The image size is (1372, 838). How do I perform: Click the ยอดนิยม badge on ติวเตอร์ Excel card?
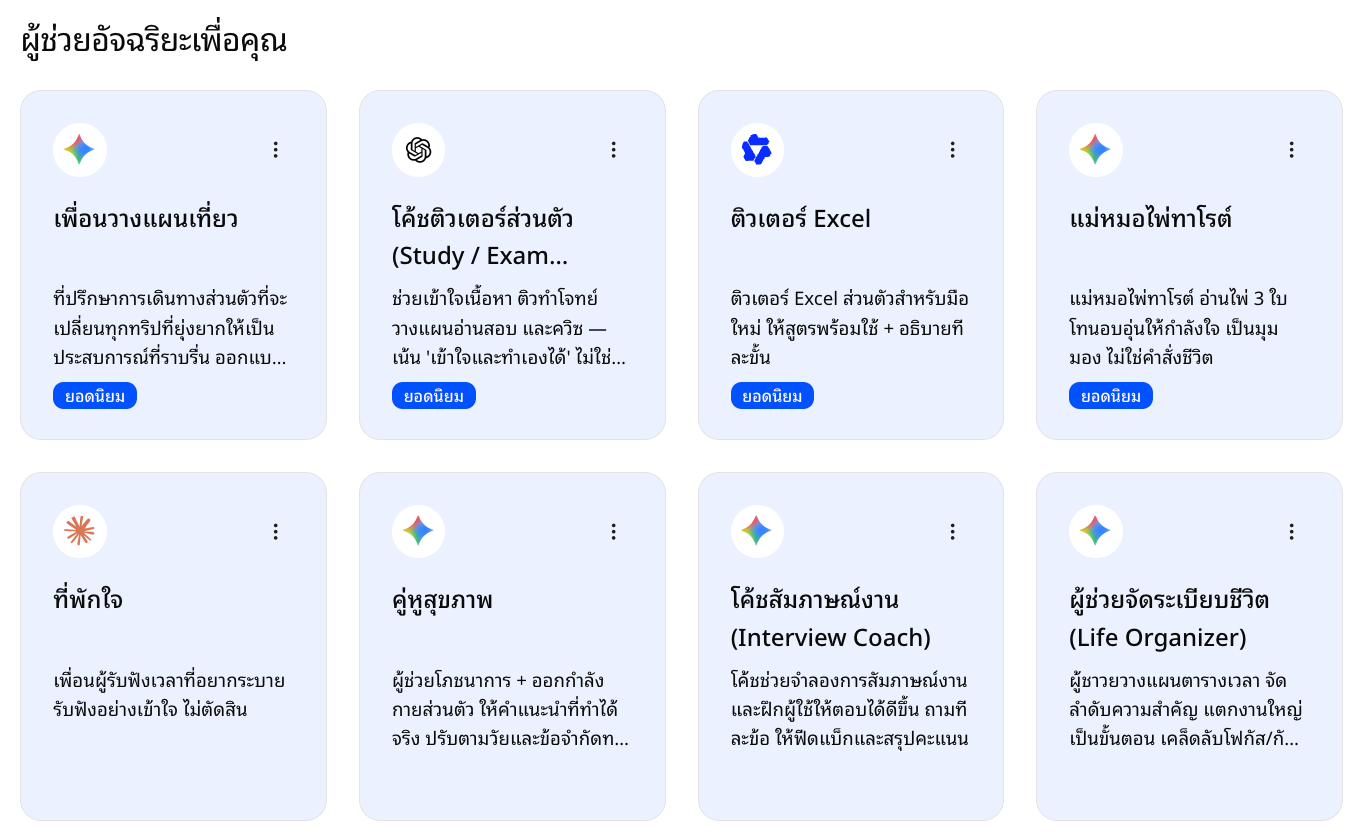[x=772, y=396]
